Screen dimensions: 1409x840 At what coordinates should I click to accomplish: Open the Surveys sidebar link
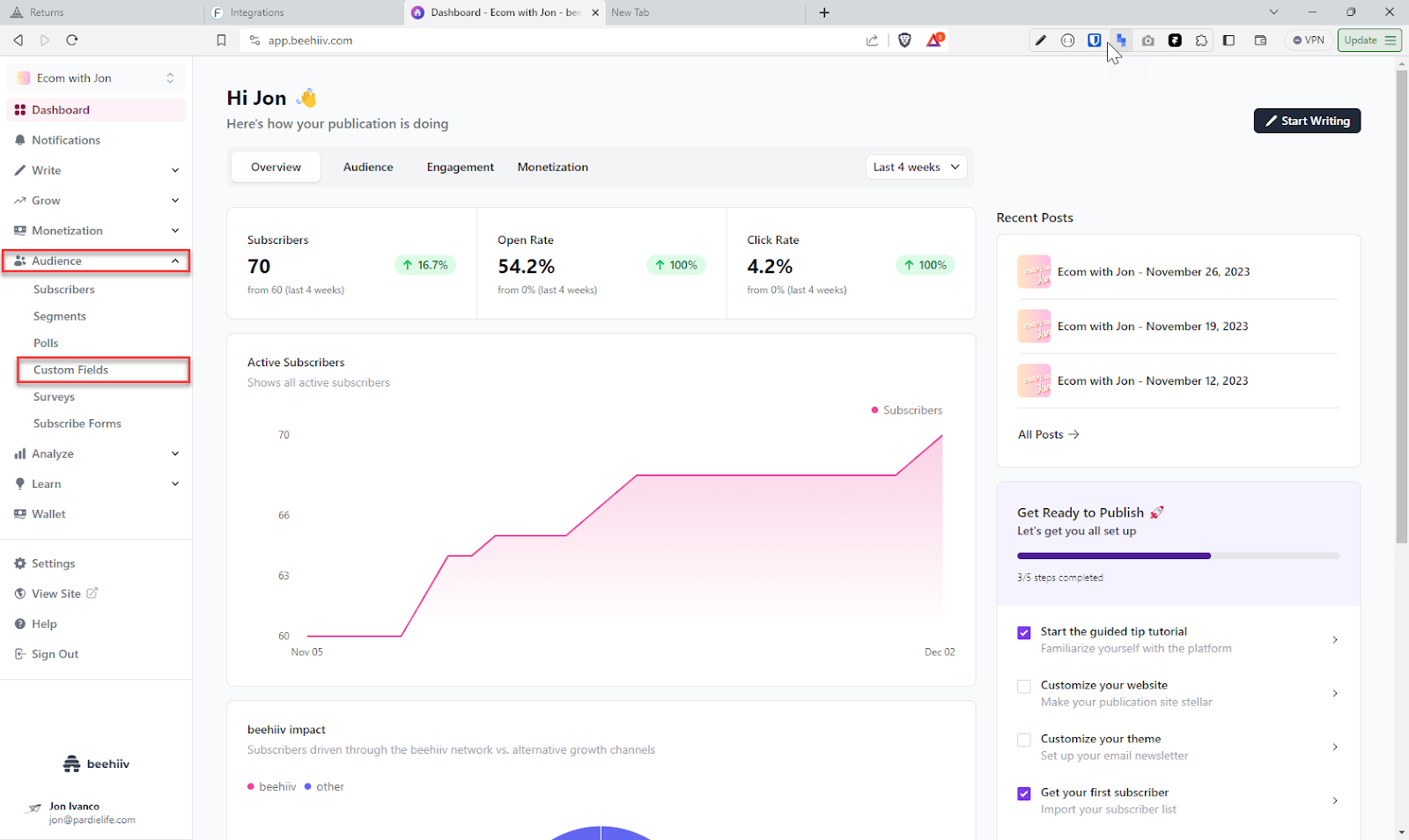click(54, 397)
